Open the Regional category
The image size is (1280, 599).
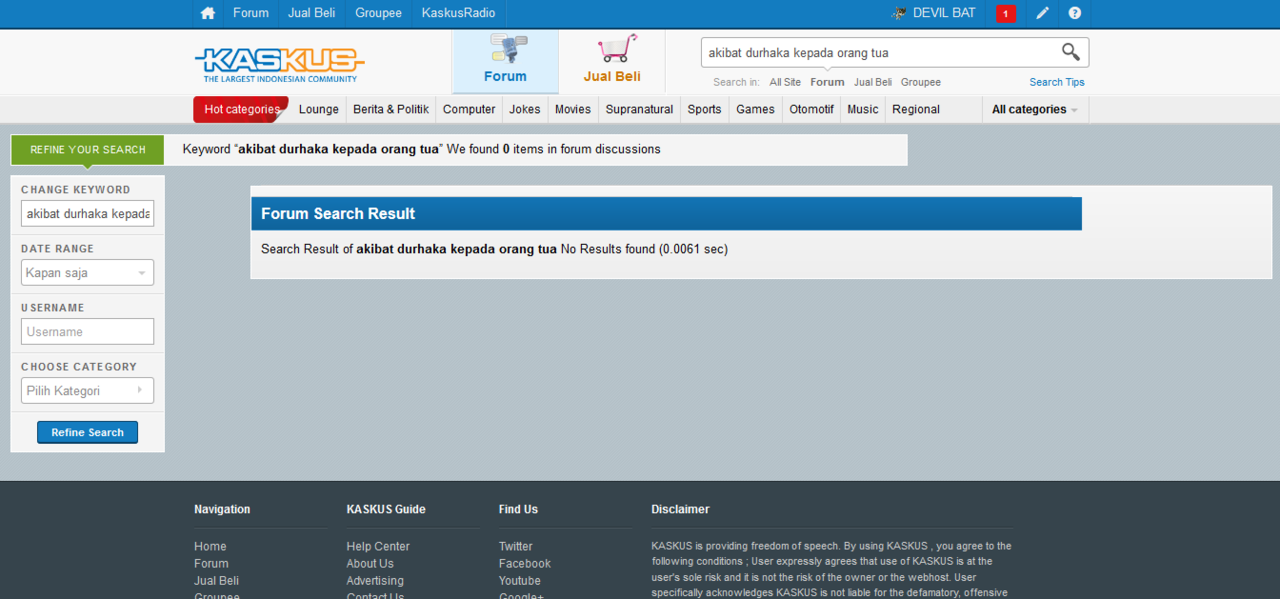[x=916, y=109]
